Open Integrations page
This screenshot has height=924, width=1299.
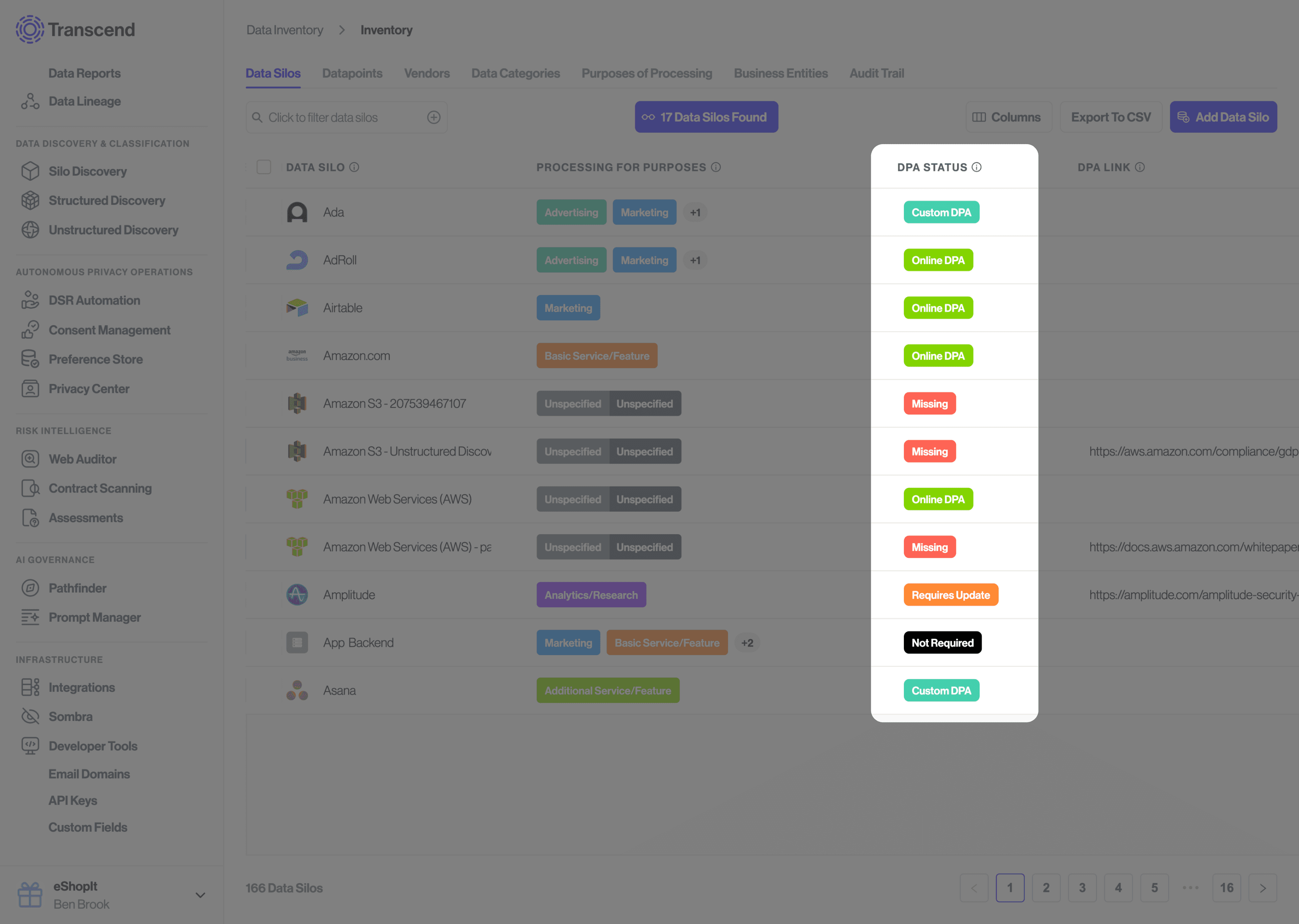click(81, 687)
